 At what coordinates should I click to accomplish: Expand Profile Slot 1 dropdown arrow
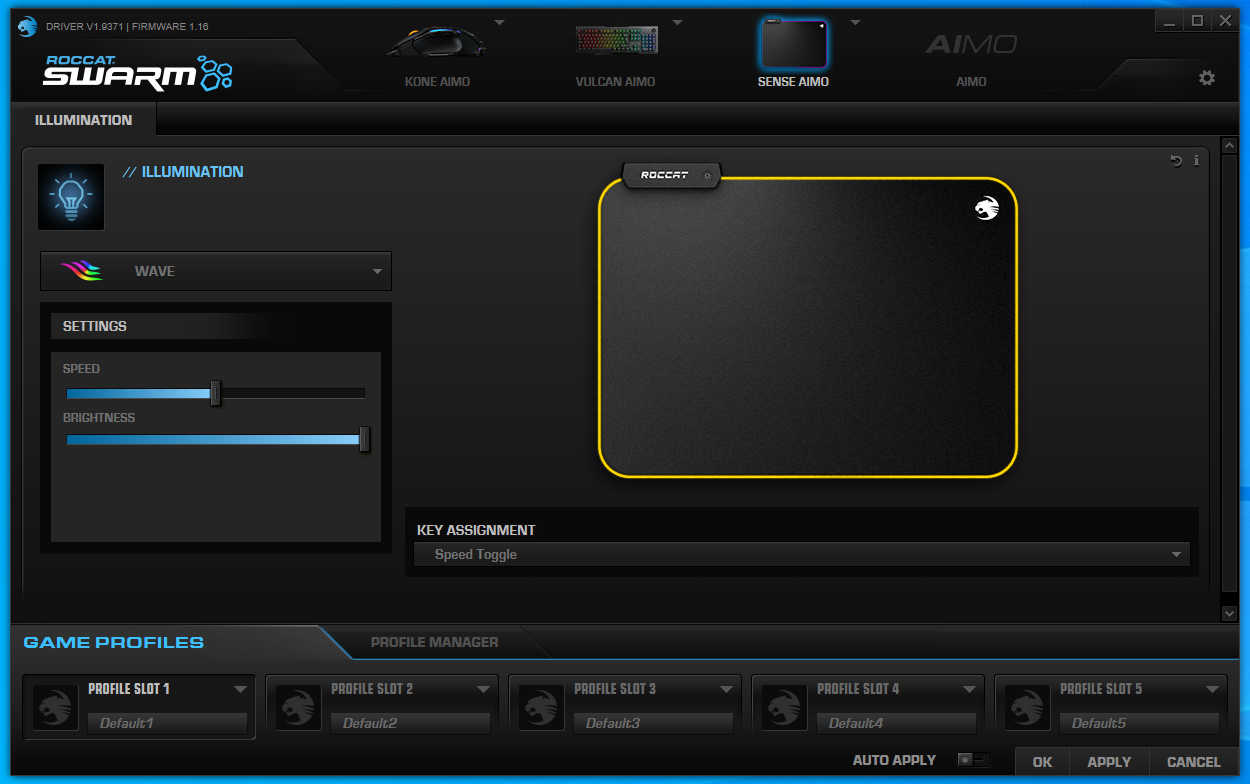tap(240, 689)
